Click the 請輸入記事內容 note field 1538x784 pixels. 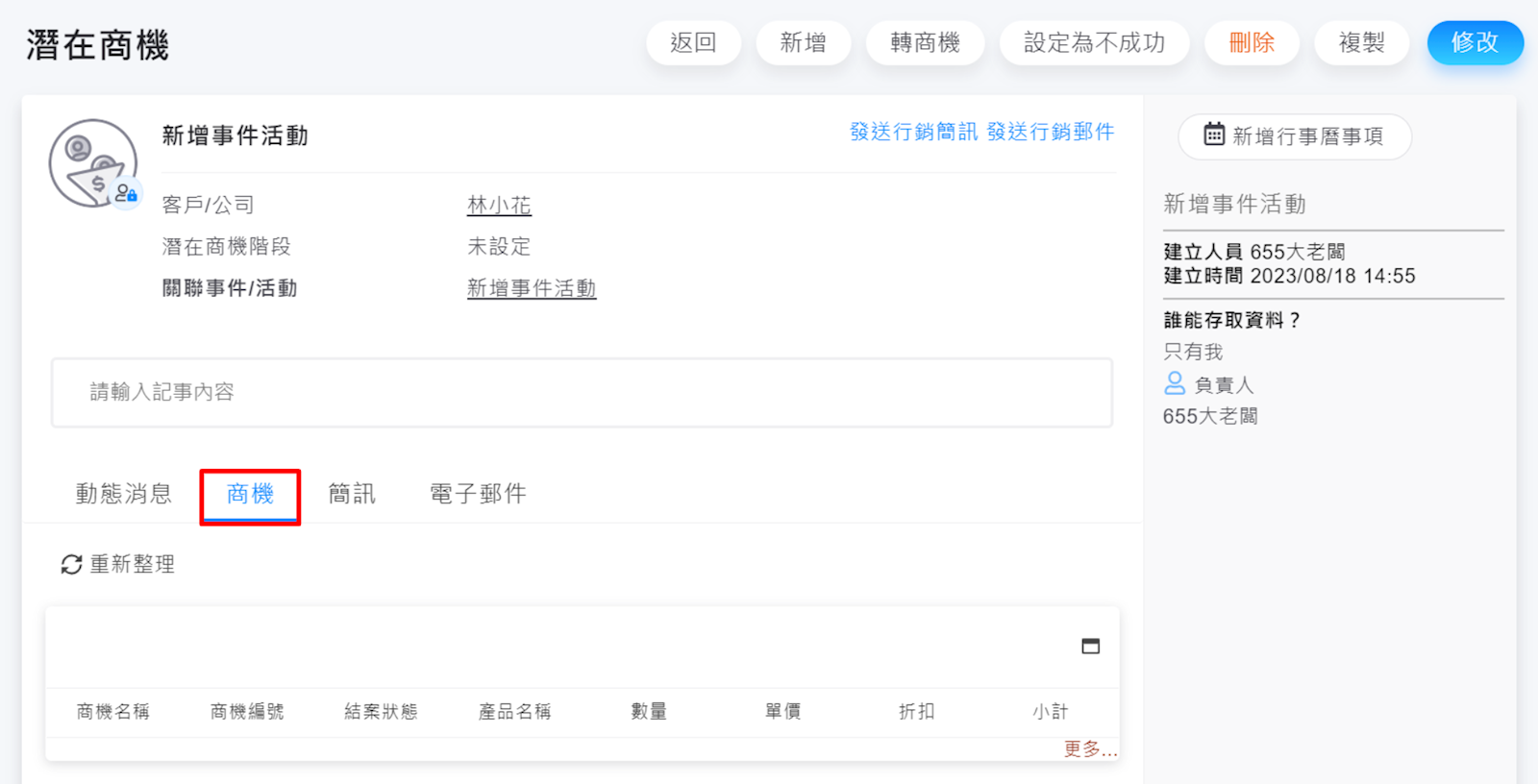point(582,392)
